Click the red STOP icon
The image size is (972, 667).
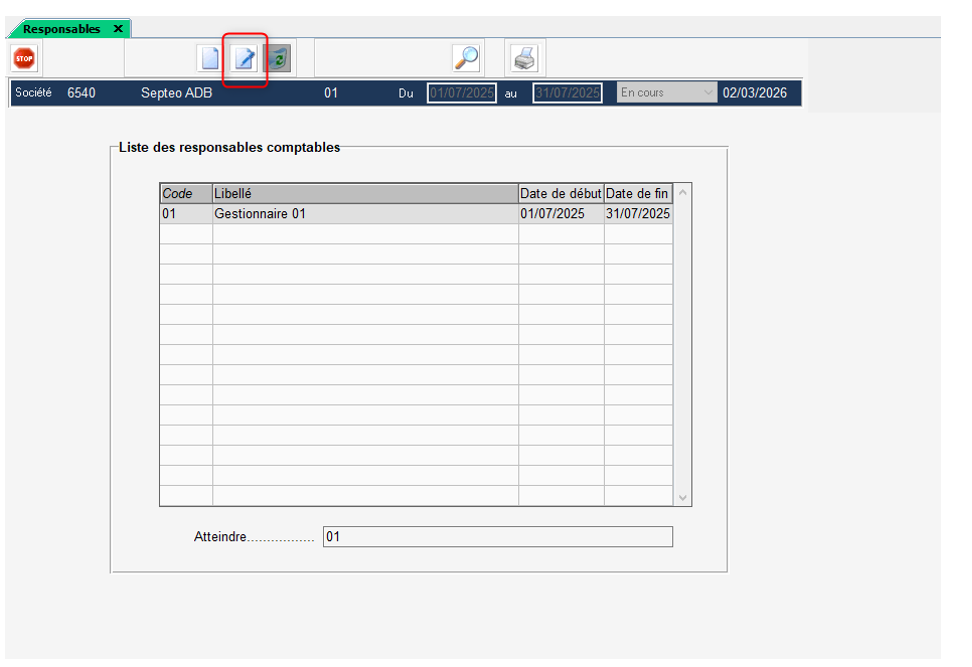[24, 59]
